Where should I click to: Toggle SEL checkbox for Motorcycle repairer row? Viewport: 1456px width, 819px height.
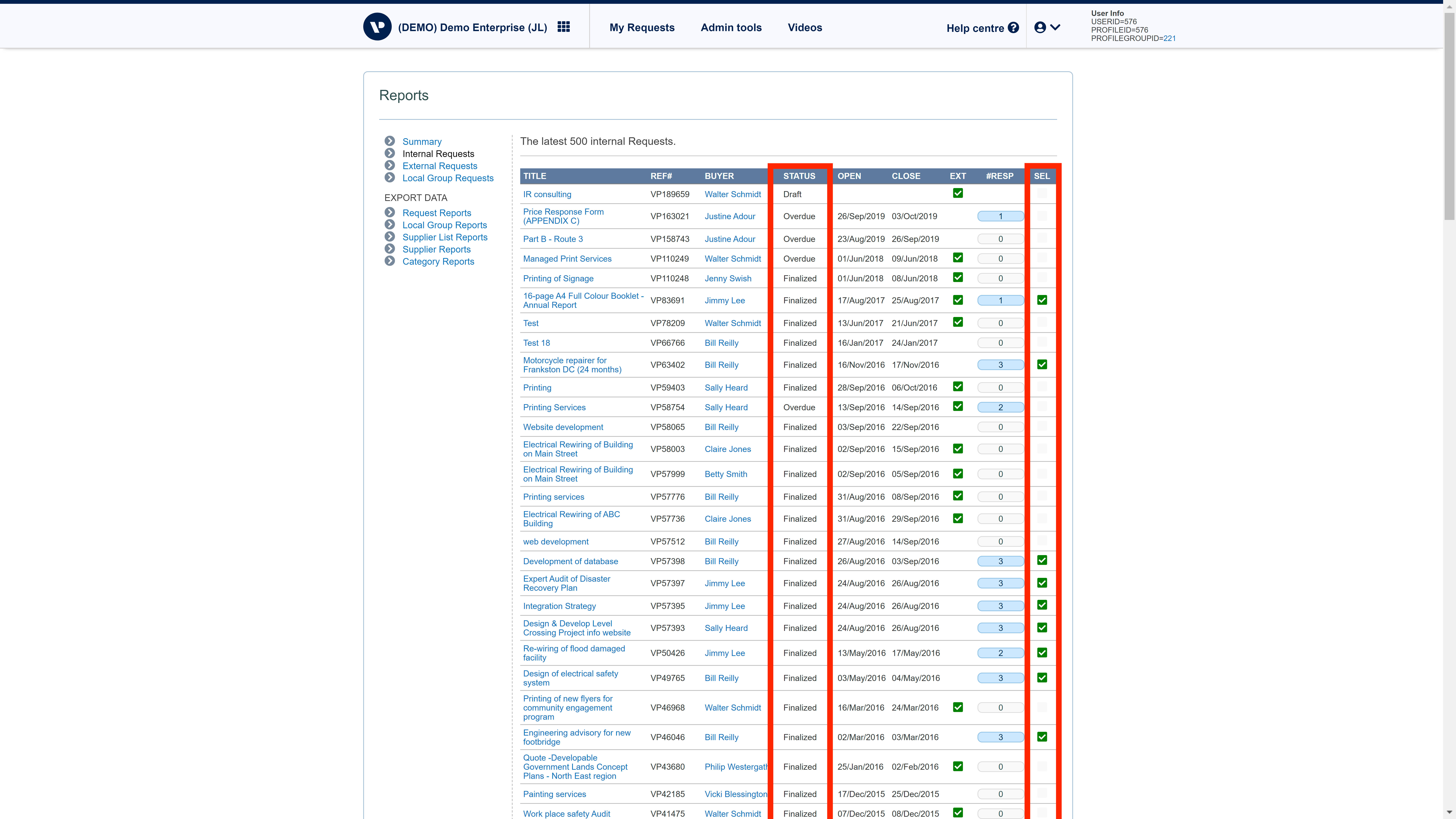click(x=1042, y=365)
